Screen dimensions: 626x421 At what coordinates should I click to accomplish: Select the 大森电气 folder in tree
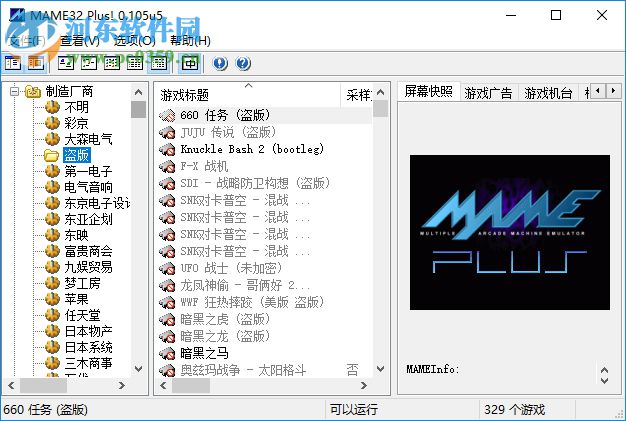tap(89, 139)
